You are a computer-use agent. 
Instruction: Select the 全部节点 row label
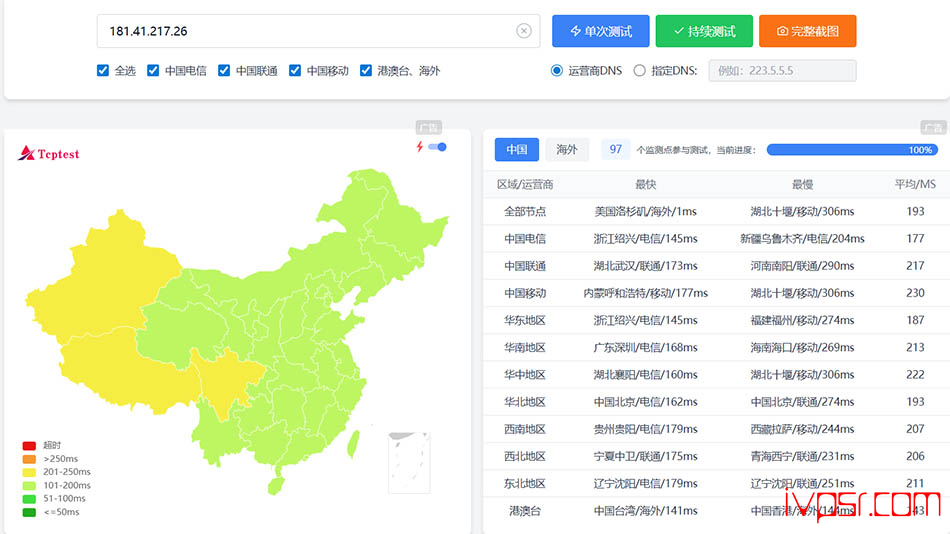[525, 212]
